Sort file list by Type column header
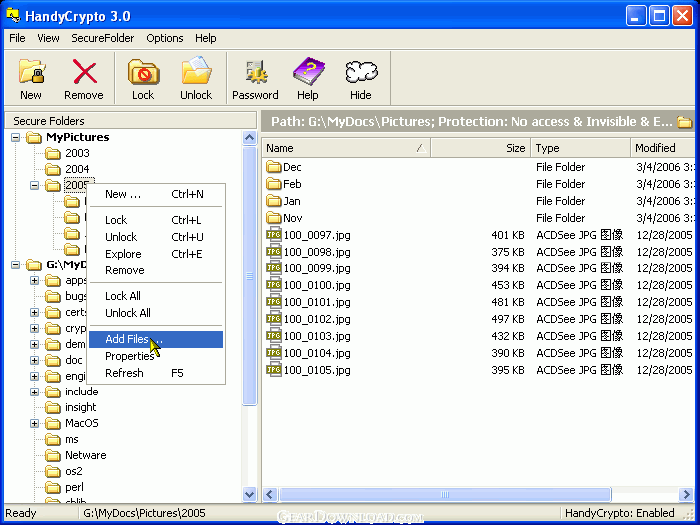This screenshot has width=700, height=525. coord(580,148)
